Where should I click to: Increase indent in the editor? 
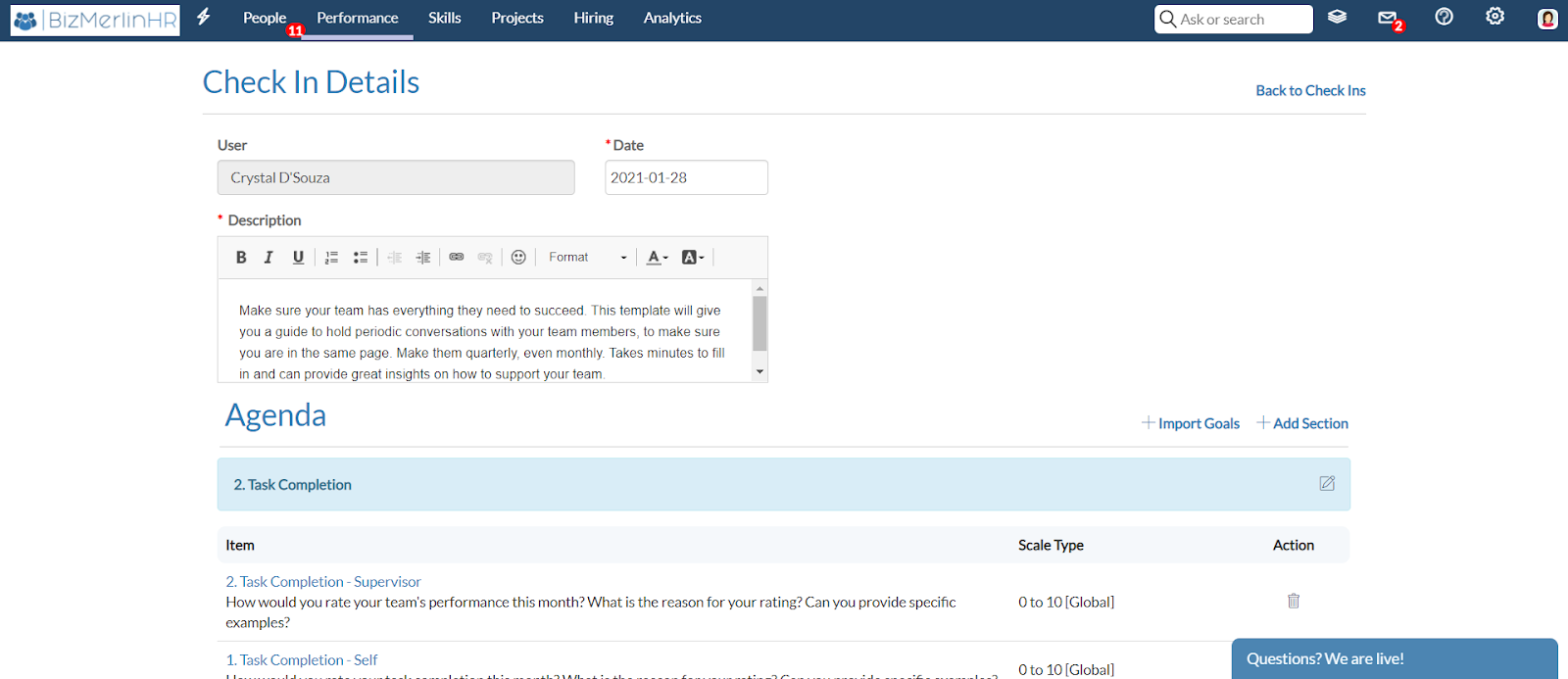click(x=423, y=258)
